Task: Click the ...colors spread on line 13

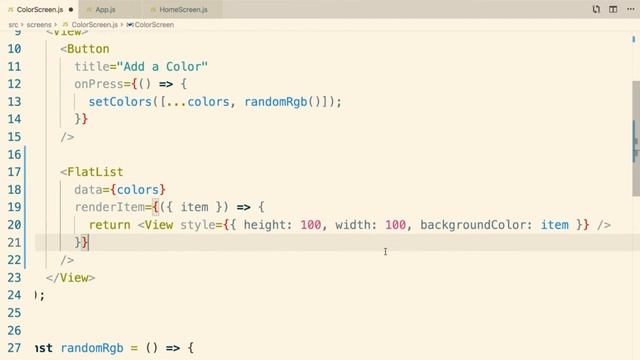Action: pyautogui.click(x=198, y=102)
